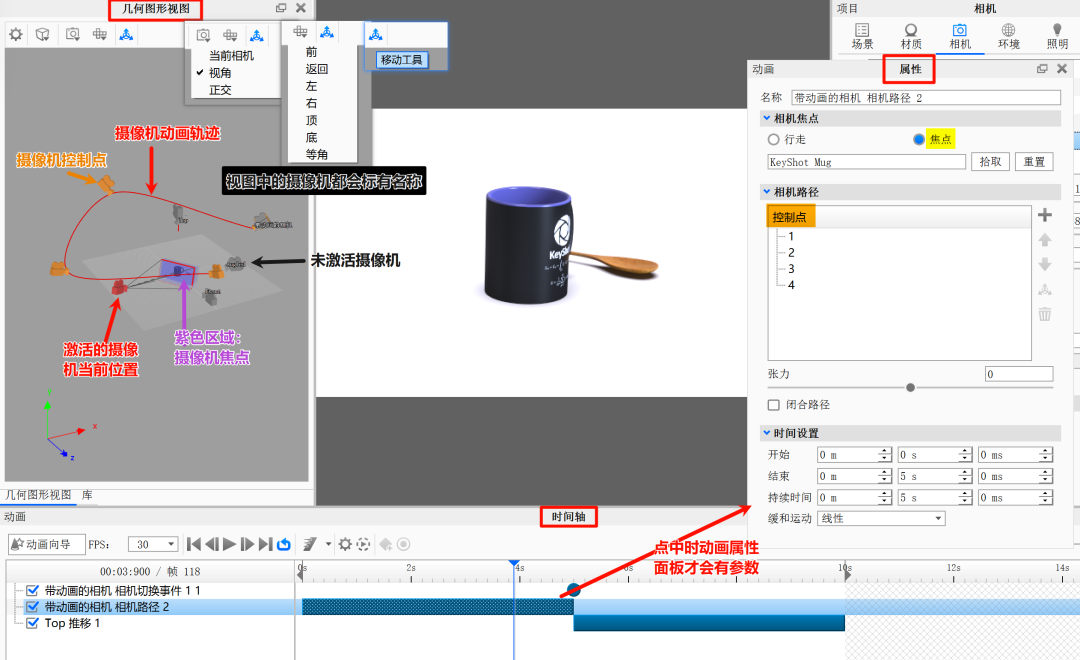Step back one frame

click(212, 544)
